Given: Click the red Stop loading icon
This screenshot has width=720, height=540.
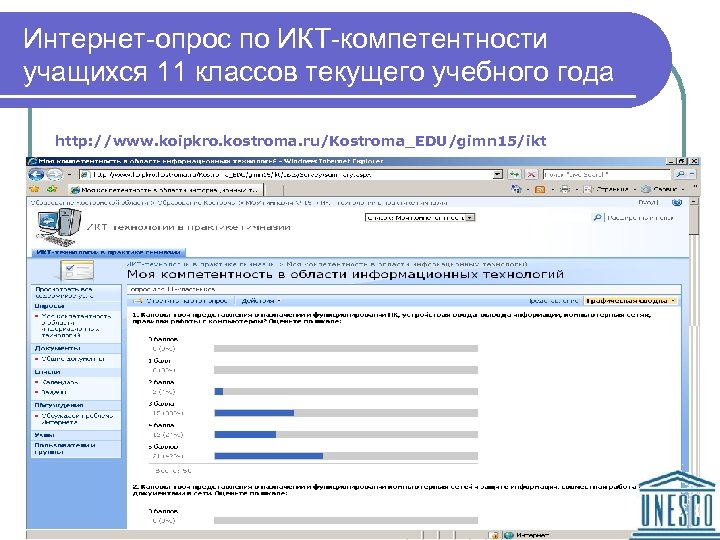Looking at the screenshot, I should (x=531, y=174).
